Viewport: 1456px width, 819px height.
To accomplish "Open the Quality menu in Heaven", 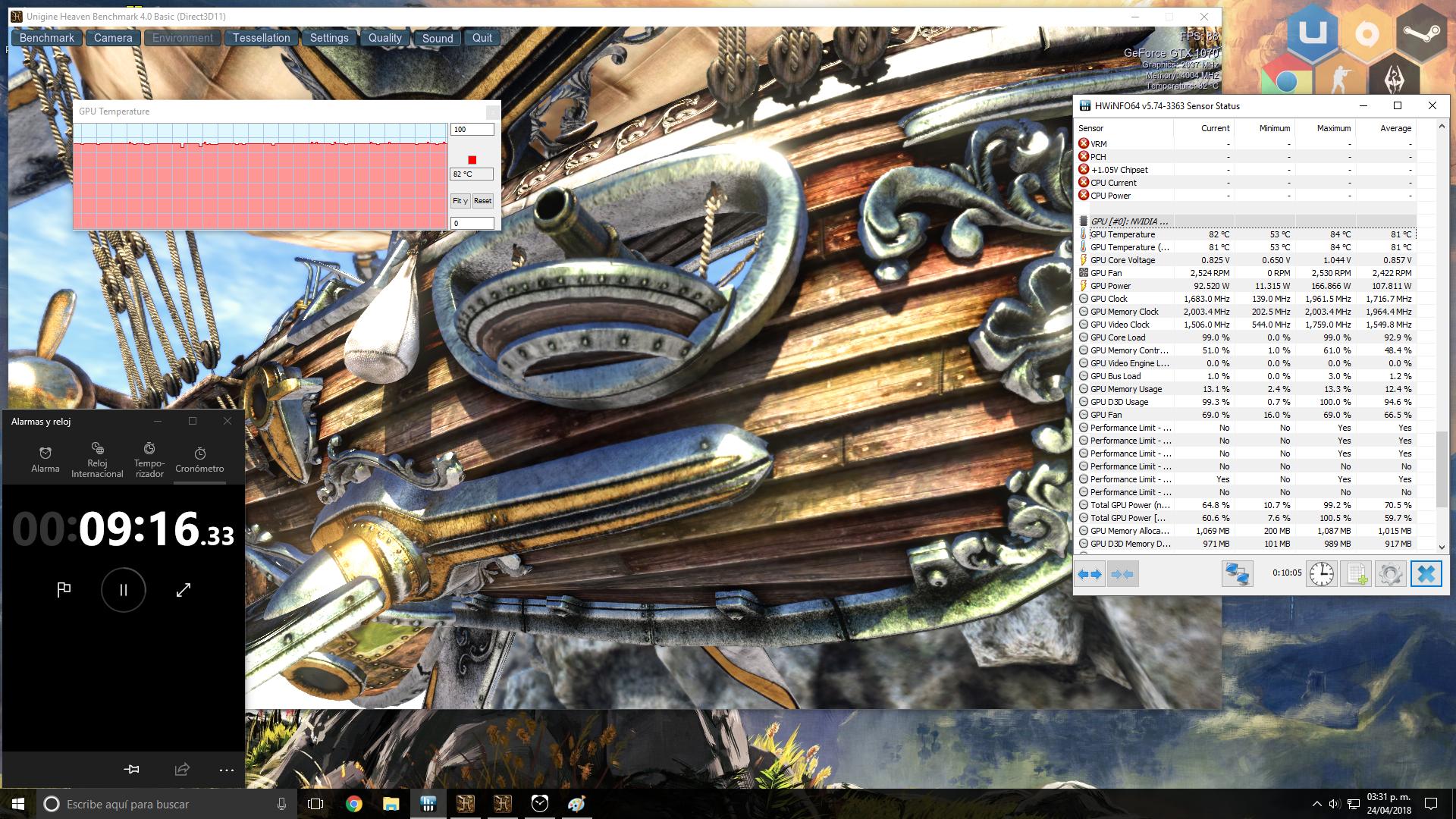I will coord(385,38).
